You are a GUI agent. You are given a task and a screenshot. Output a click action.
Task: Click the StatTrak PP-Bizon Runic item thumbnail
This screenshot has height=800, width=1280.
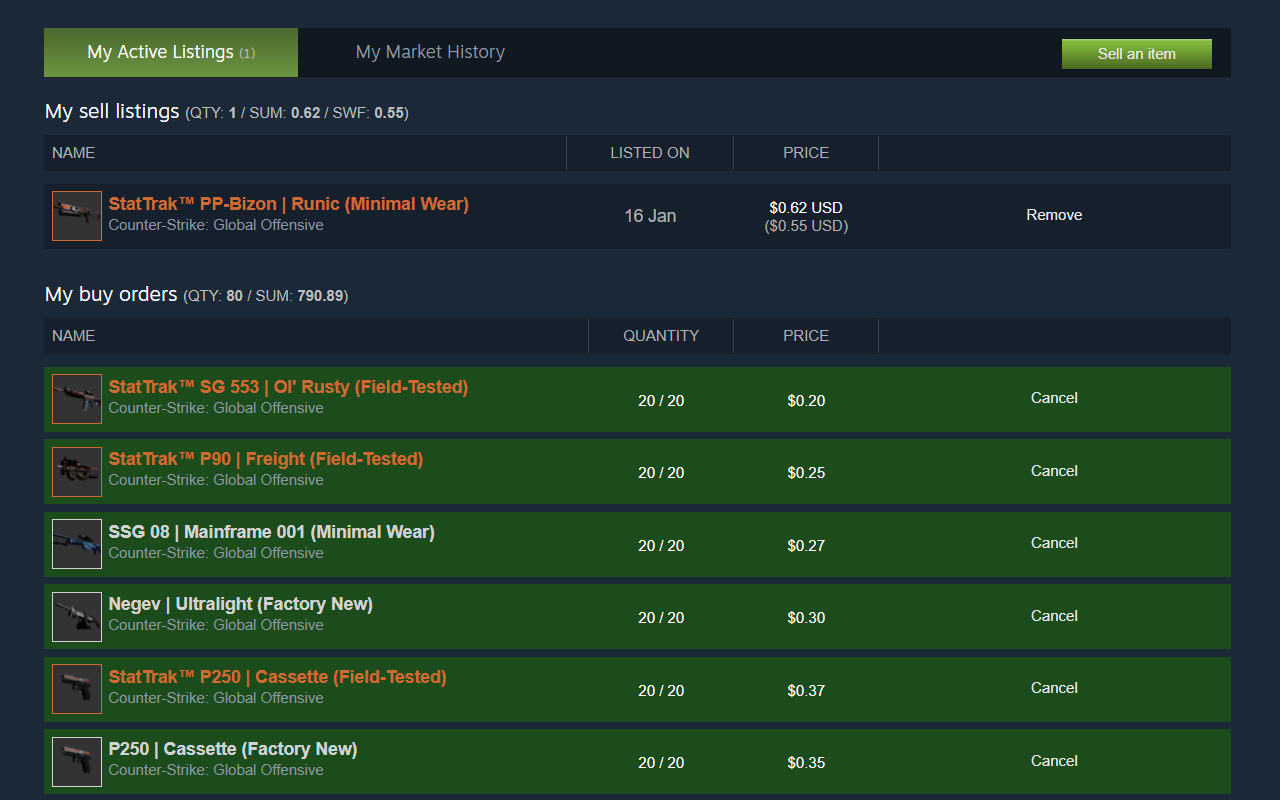pyautogui.click(x=76, y=215)
